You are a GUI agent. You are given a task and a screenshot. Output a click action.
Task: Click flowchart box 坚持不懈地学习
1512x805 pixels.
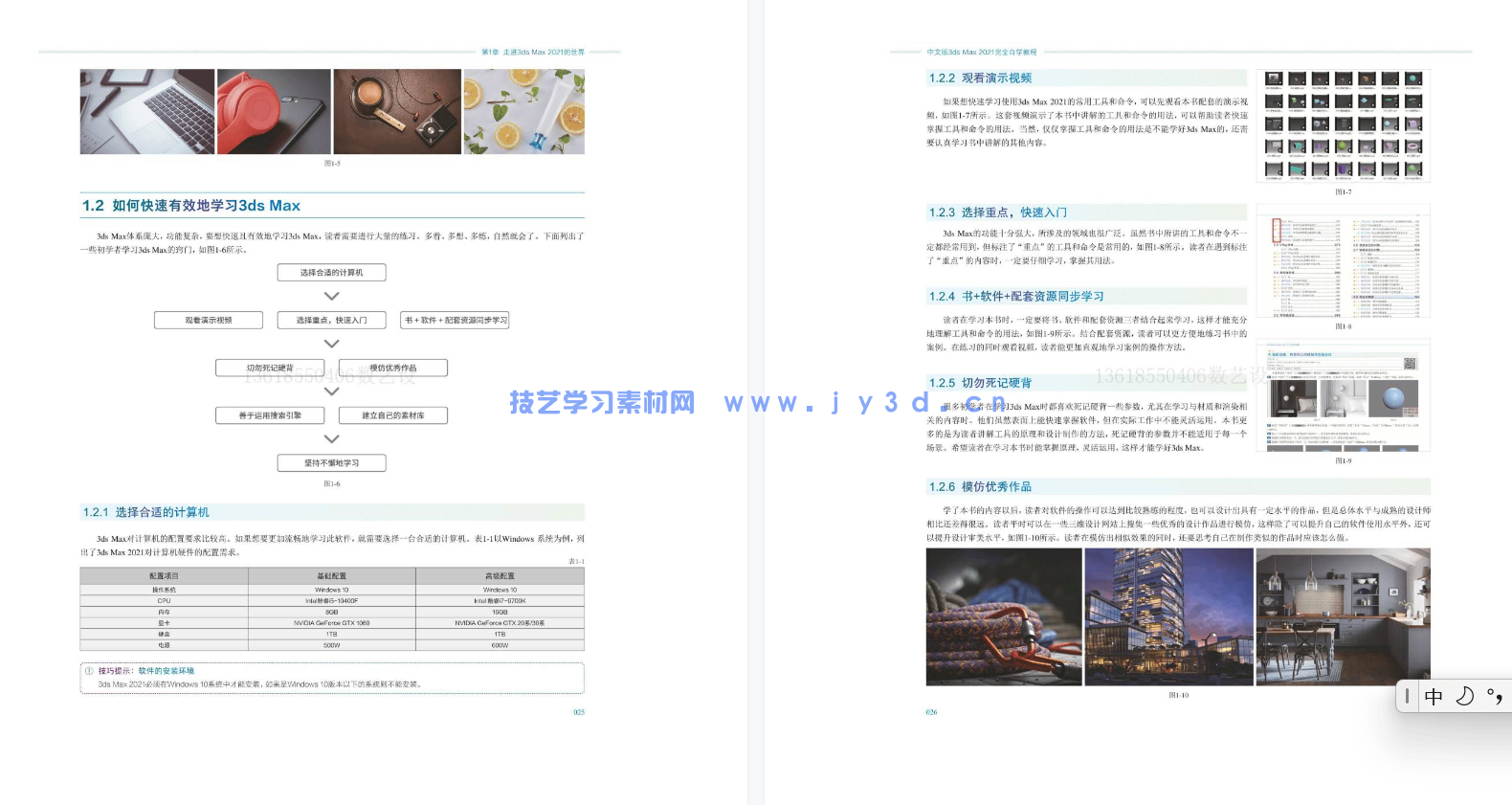tap(332, 463)
